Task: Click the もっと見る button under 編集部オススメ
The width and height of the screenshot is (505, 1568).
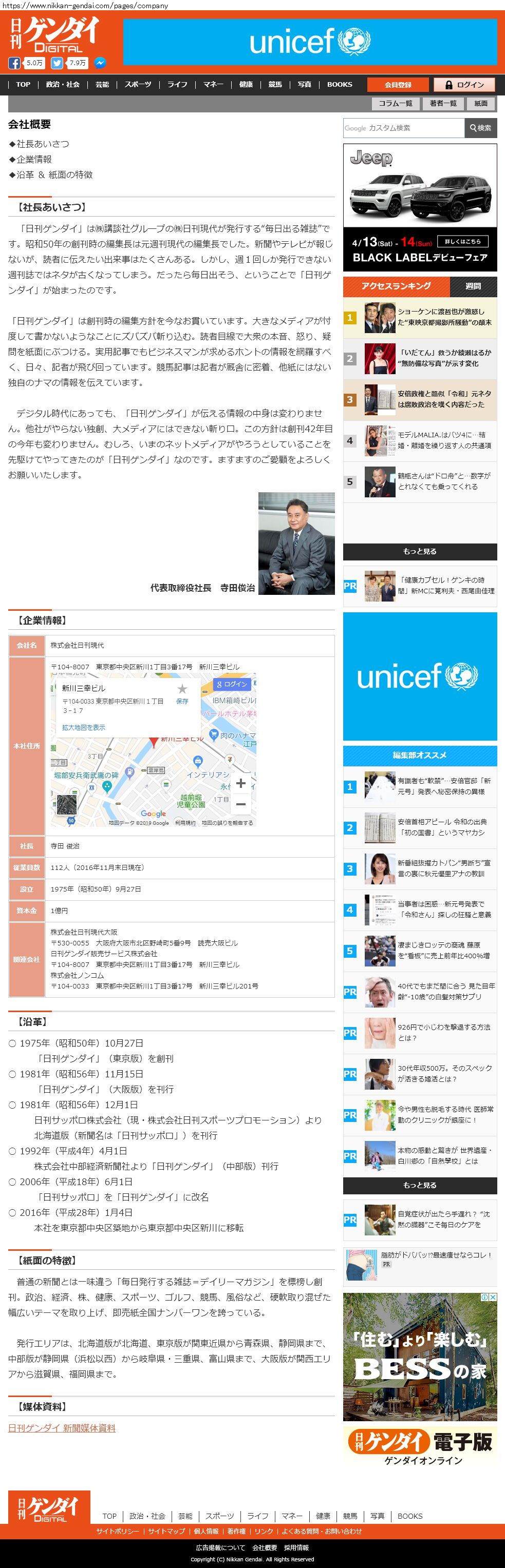Action: click(x=420, y=1185)
